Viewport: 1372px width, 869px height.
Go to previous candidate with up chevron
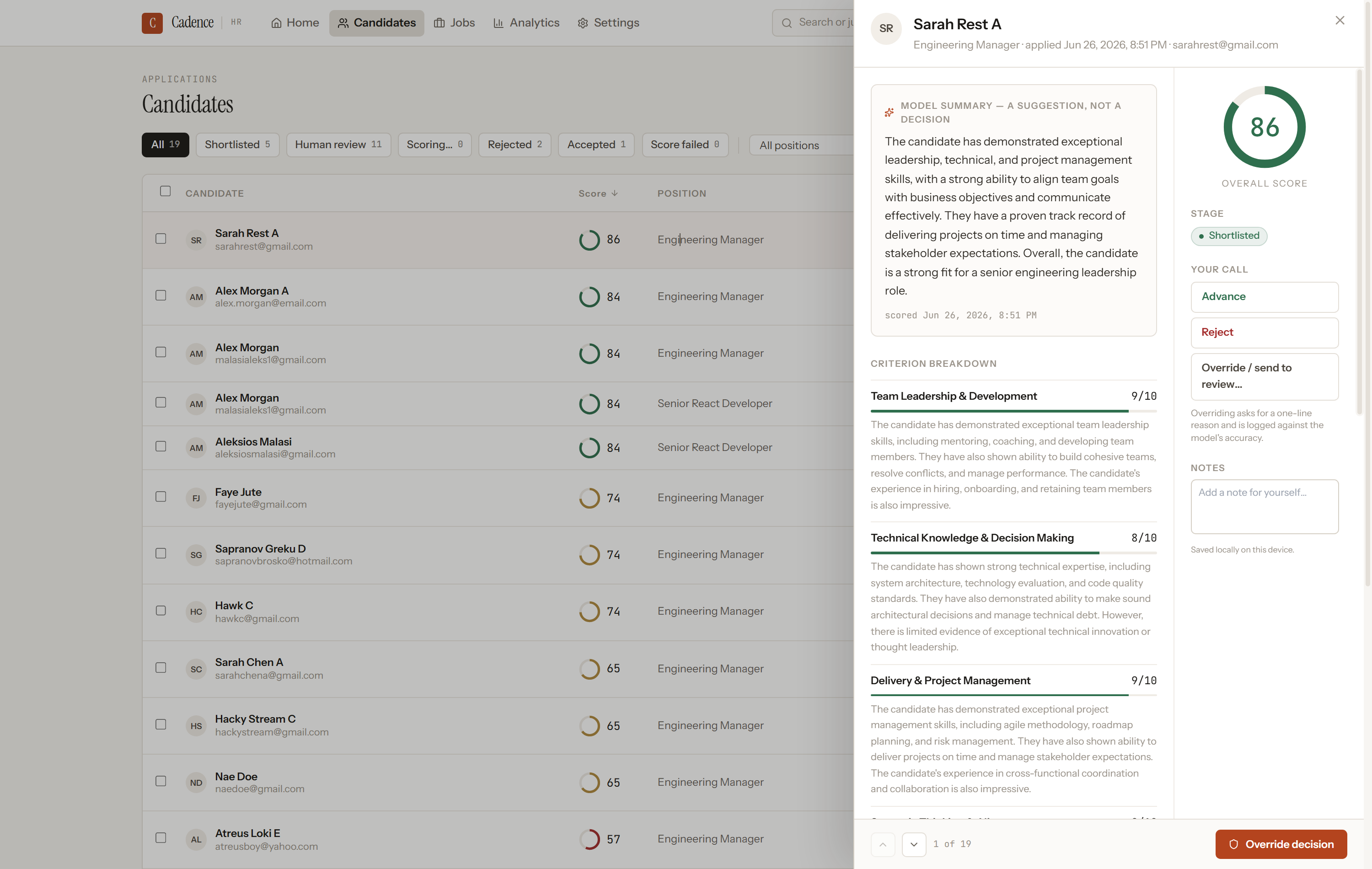tap(883, 844)
